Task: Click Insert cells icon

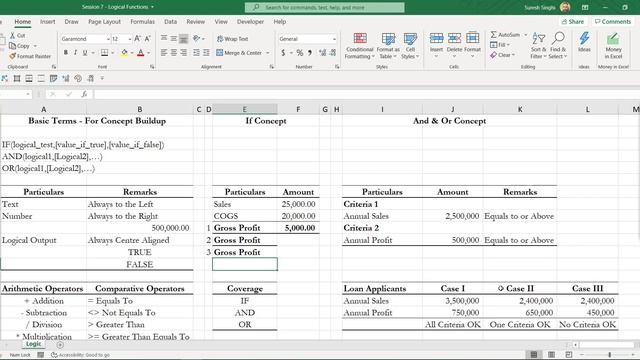Action: tap(436, 38)
